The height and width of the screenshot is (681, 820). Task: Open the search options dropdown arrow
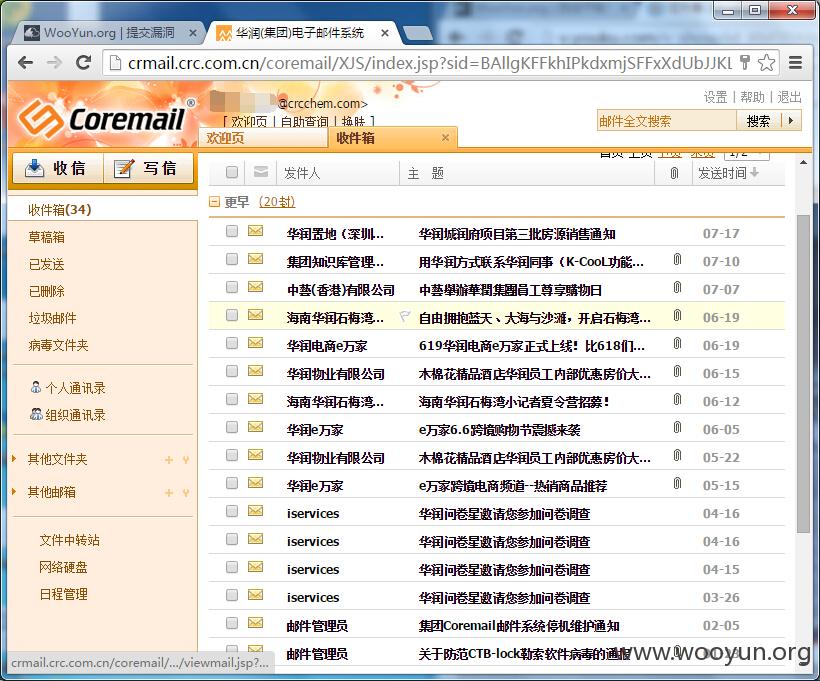[x=791, y=121]
